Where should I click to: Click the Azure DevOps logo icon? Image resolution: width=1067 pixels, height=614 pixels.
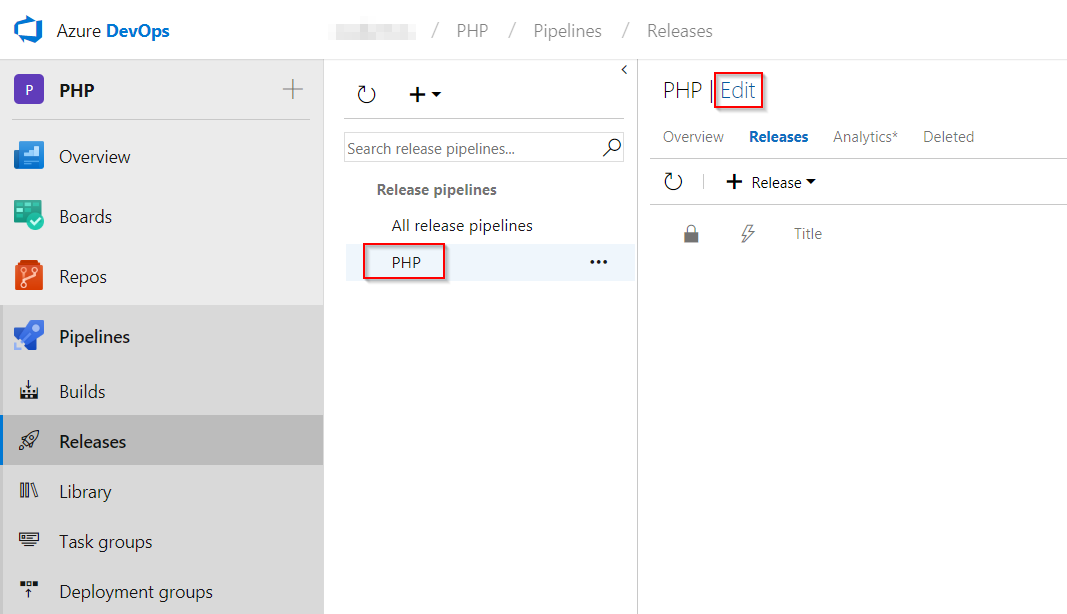(x=29, y=30)
